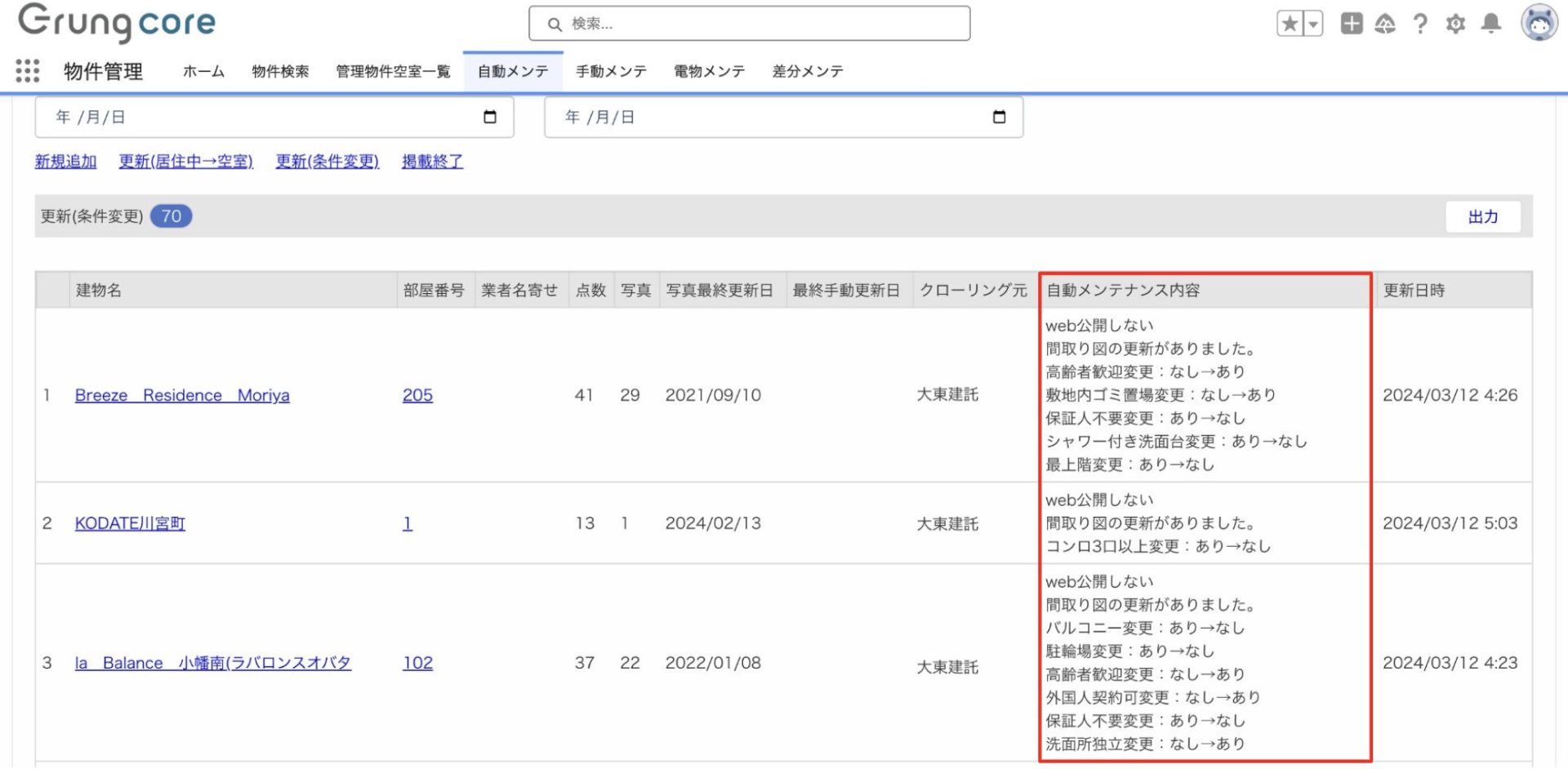1568x769 pixels.
Task: Open calendar picker on first date field
Action: click(490, 117)
